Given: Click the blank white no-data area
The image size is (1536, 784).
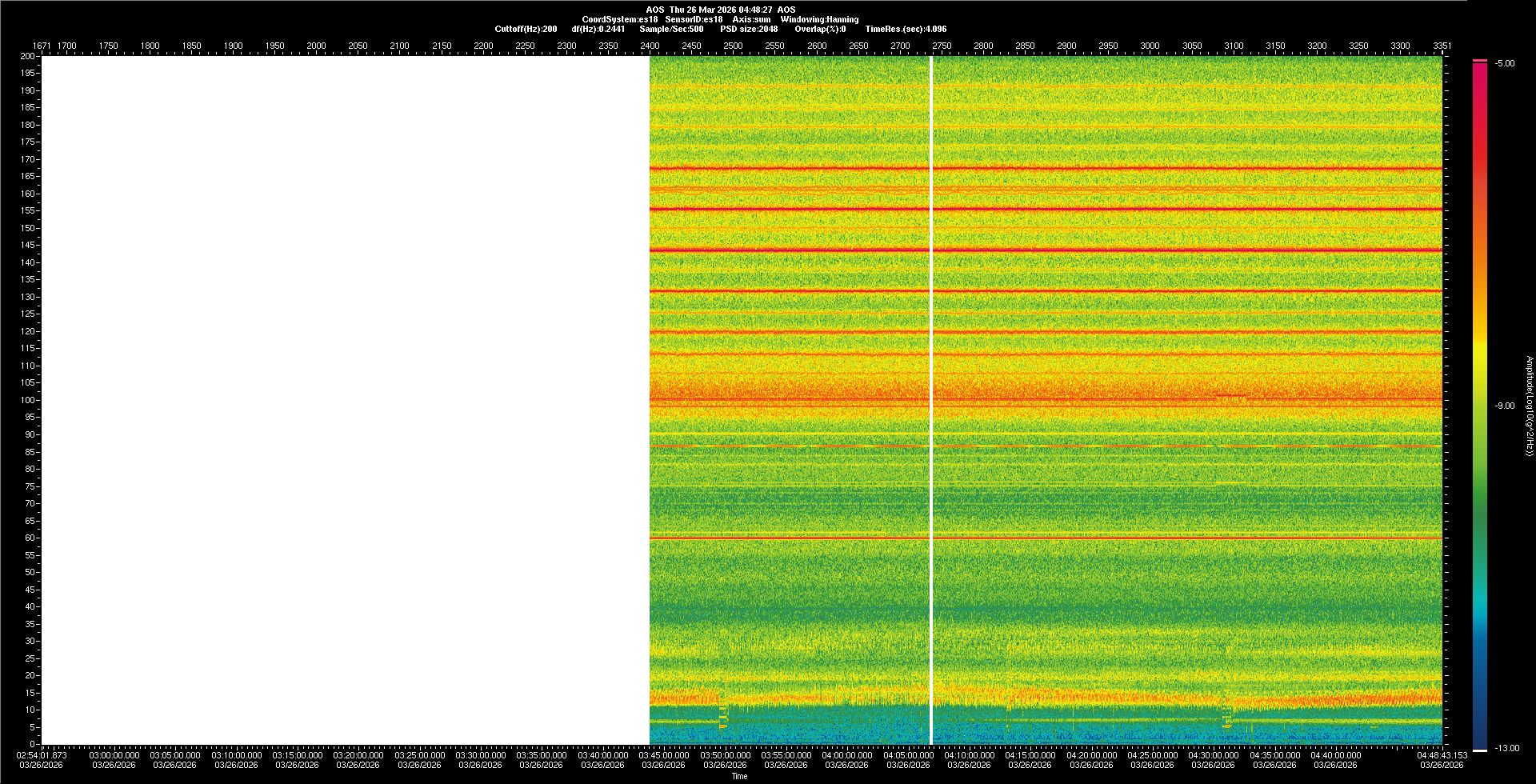Looking at the screenshot, I should point(344,400).
